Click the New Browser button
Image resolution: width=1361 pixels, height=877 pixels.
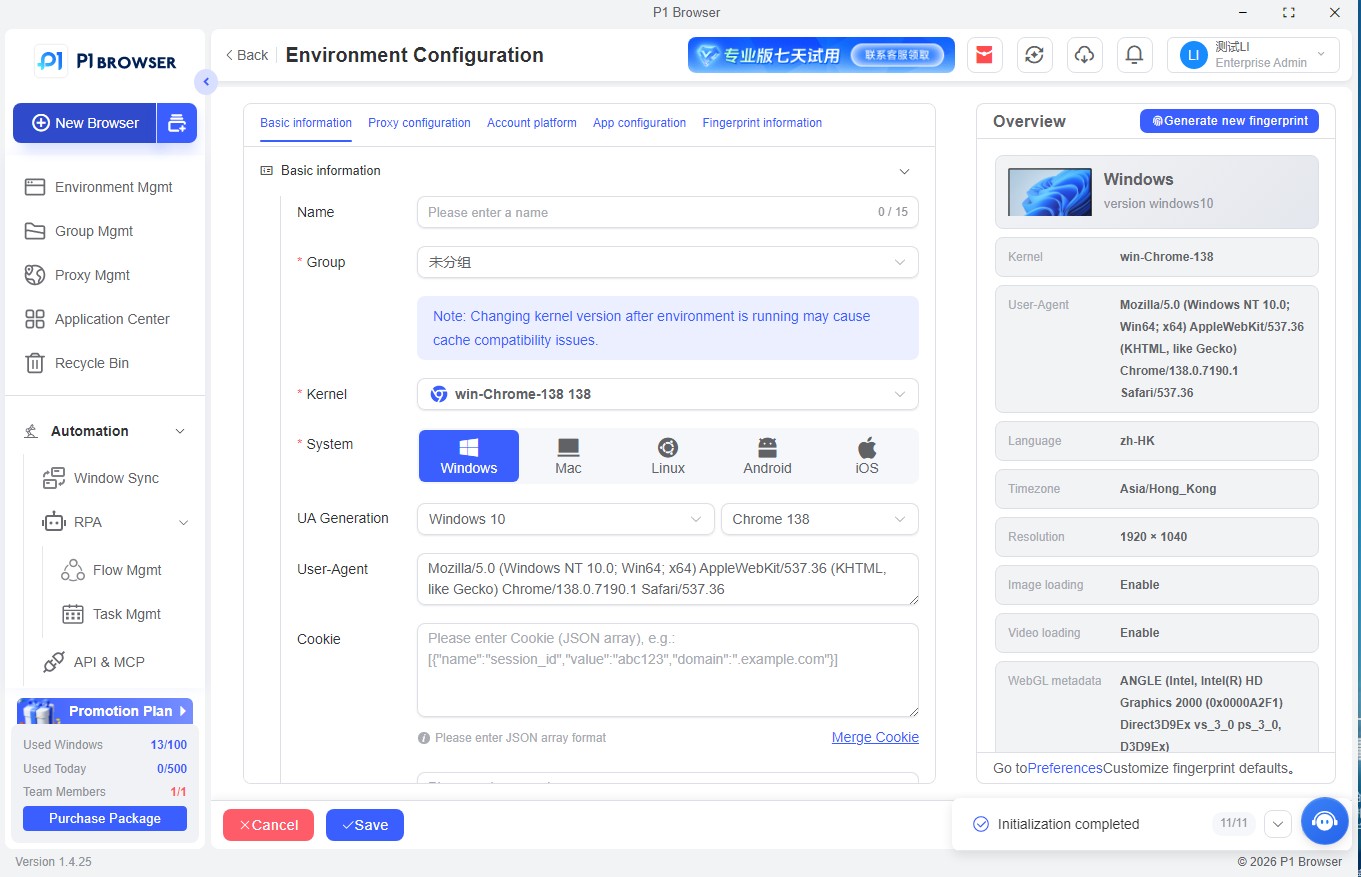coord(85,123)
